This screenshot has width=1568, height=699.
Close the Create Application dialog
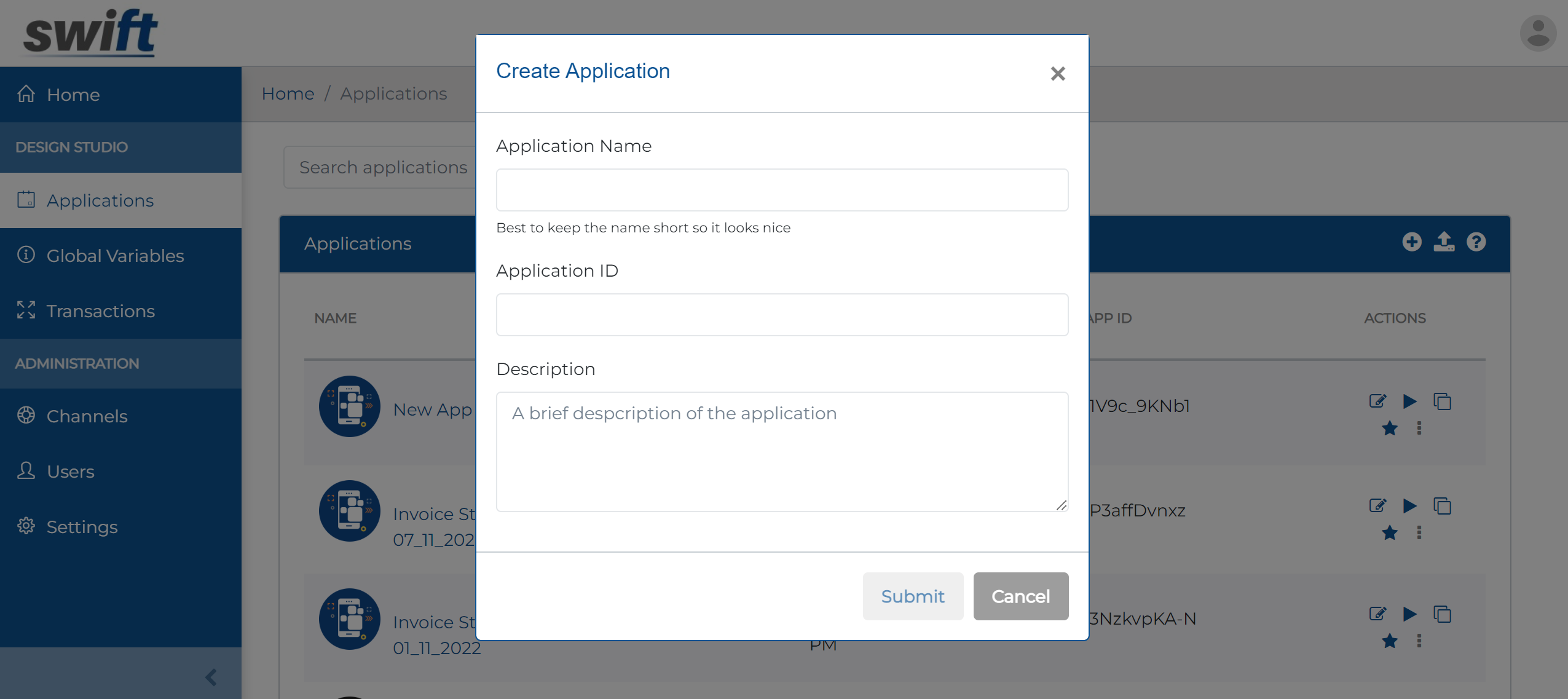[1058, 74]
